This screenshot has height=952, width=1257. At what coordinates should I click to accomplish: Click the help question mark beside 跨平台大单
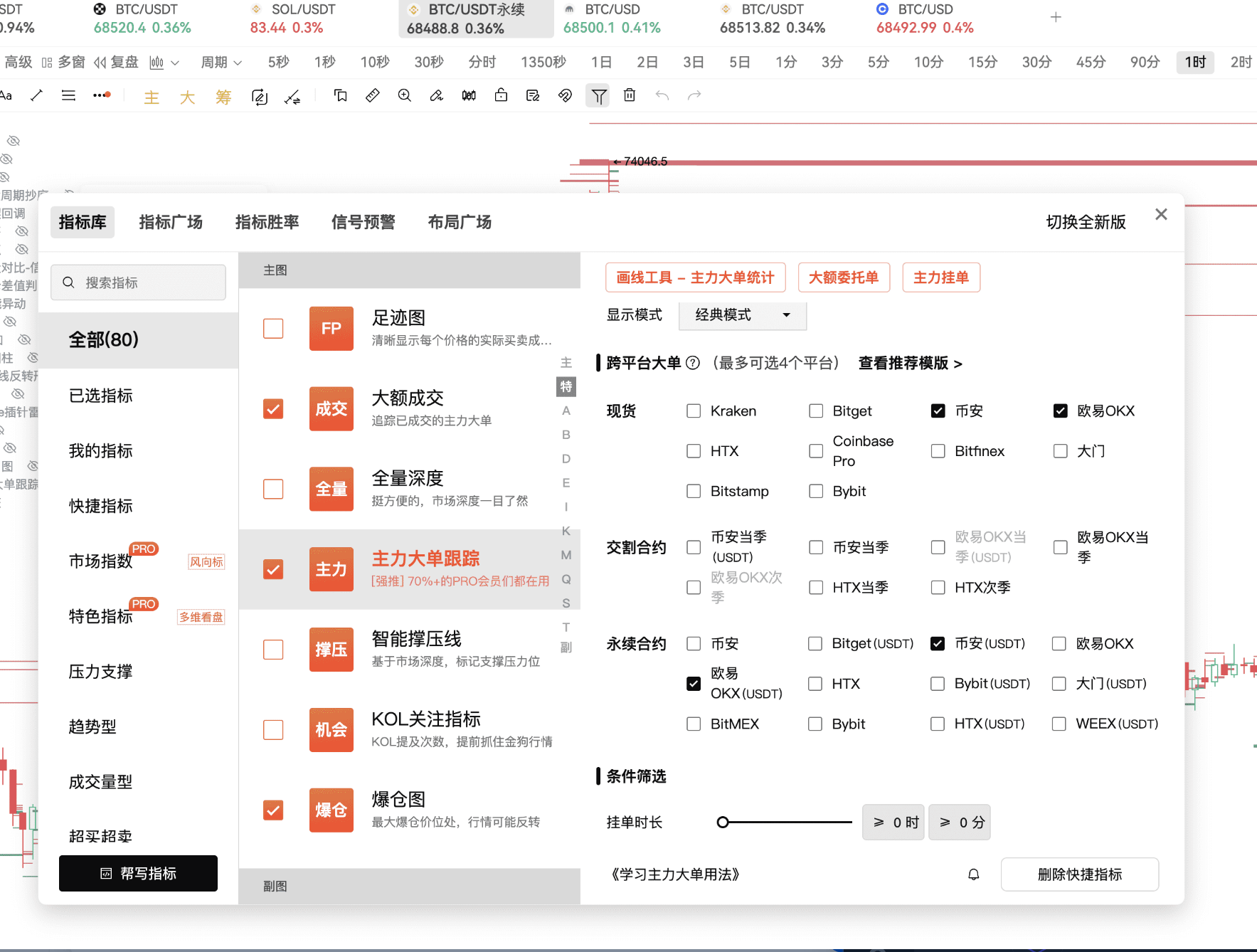(693, 364)
